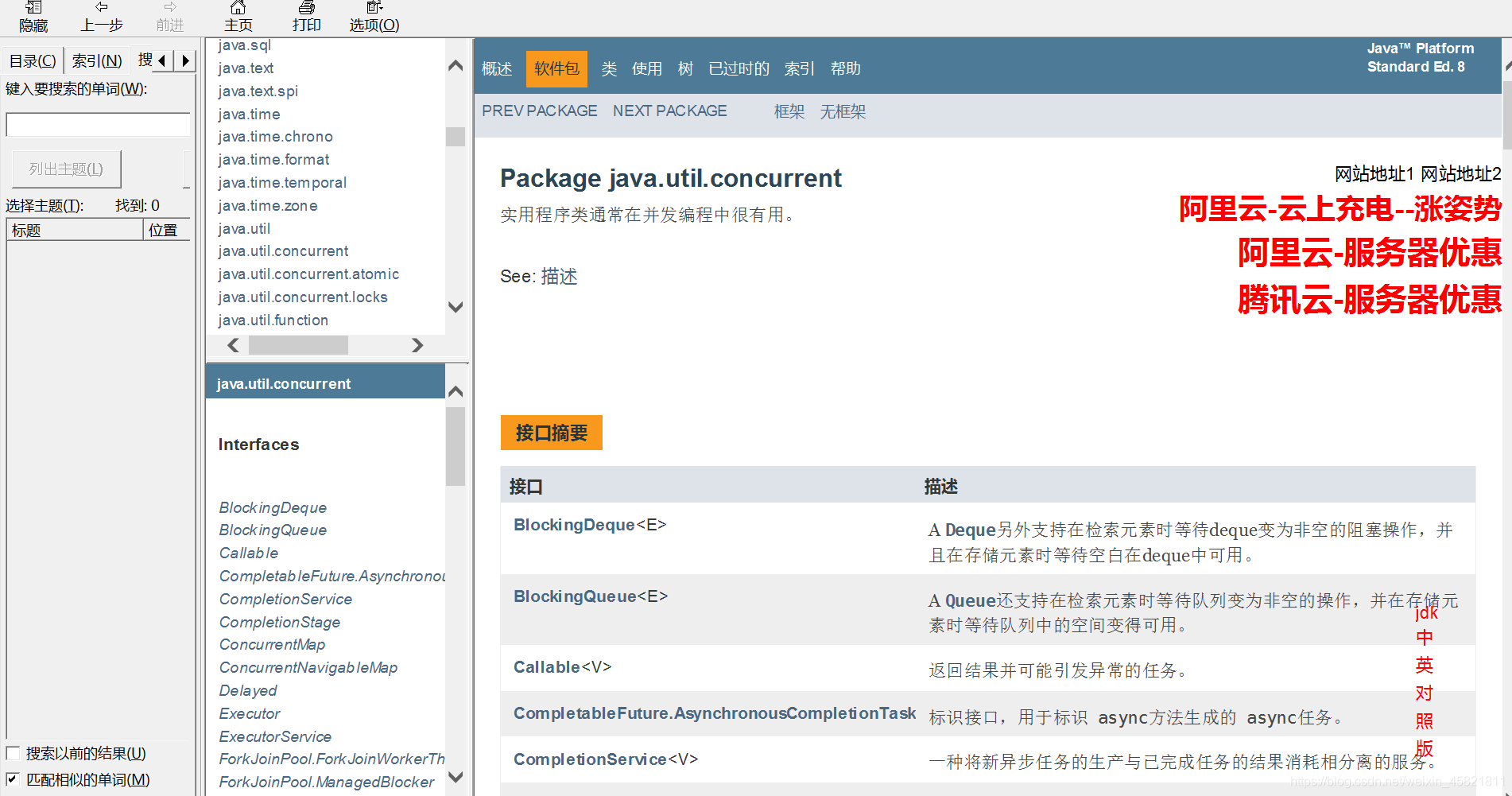Uncheck 匹配相似的单词 checkbox

click(13, 779)
